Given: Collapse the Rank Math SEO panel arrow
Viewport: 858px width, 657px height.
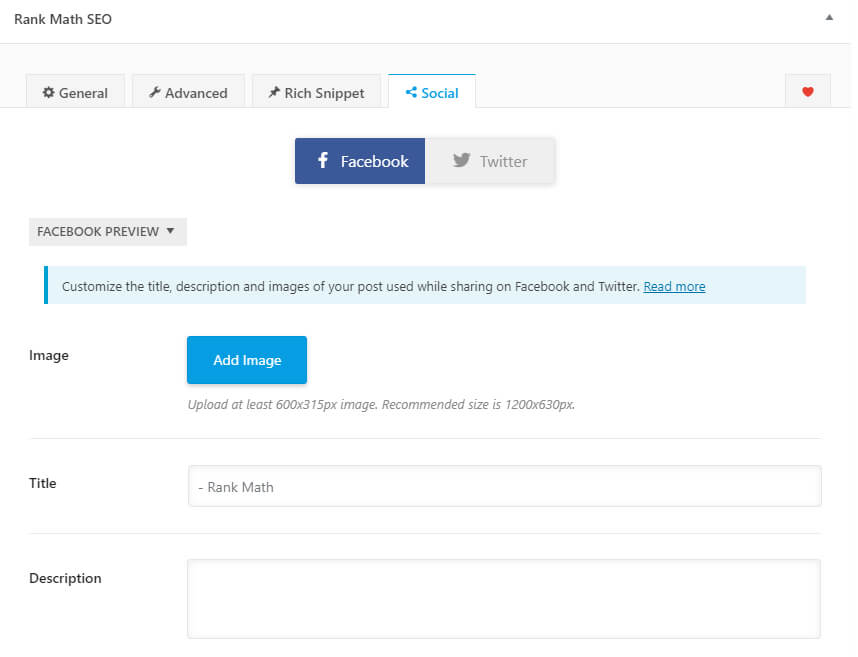Looking at the screenshot, I should click(830, 18).
